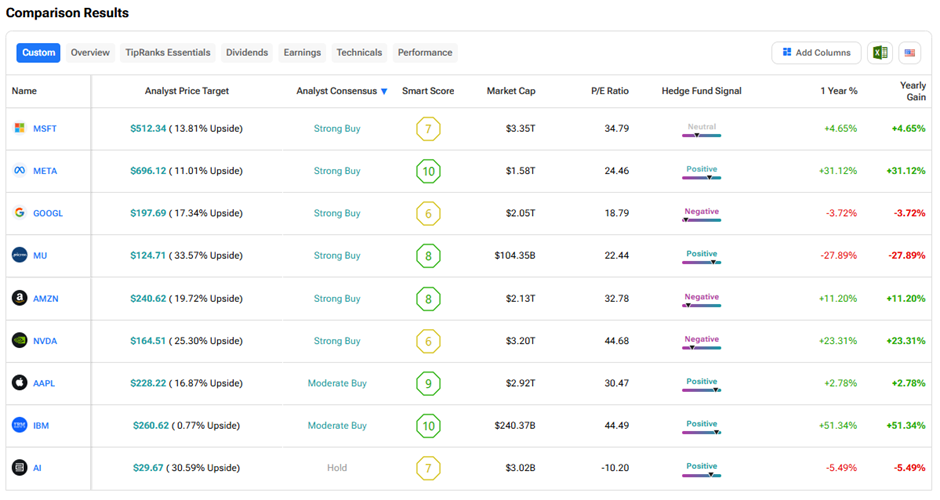Click NVDA P/E ratio 44.68
Viewport: 940px width, 500px height.
tap(617, 341)
